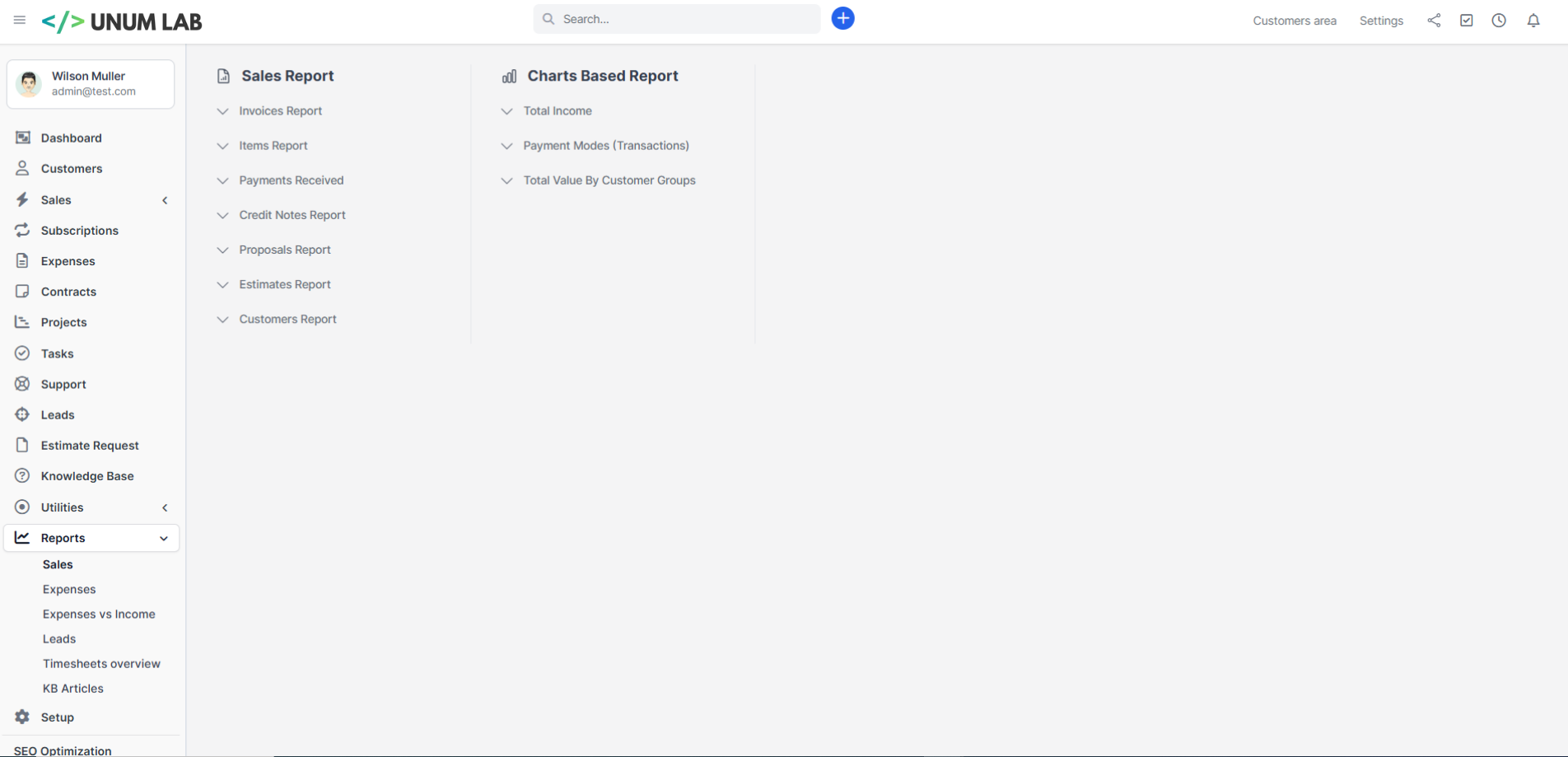This screenshot has width=1568, height=757.
Task: Open Expenses under Reports submenu
Action: [69, 589]
